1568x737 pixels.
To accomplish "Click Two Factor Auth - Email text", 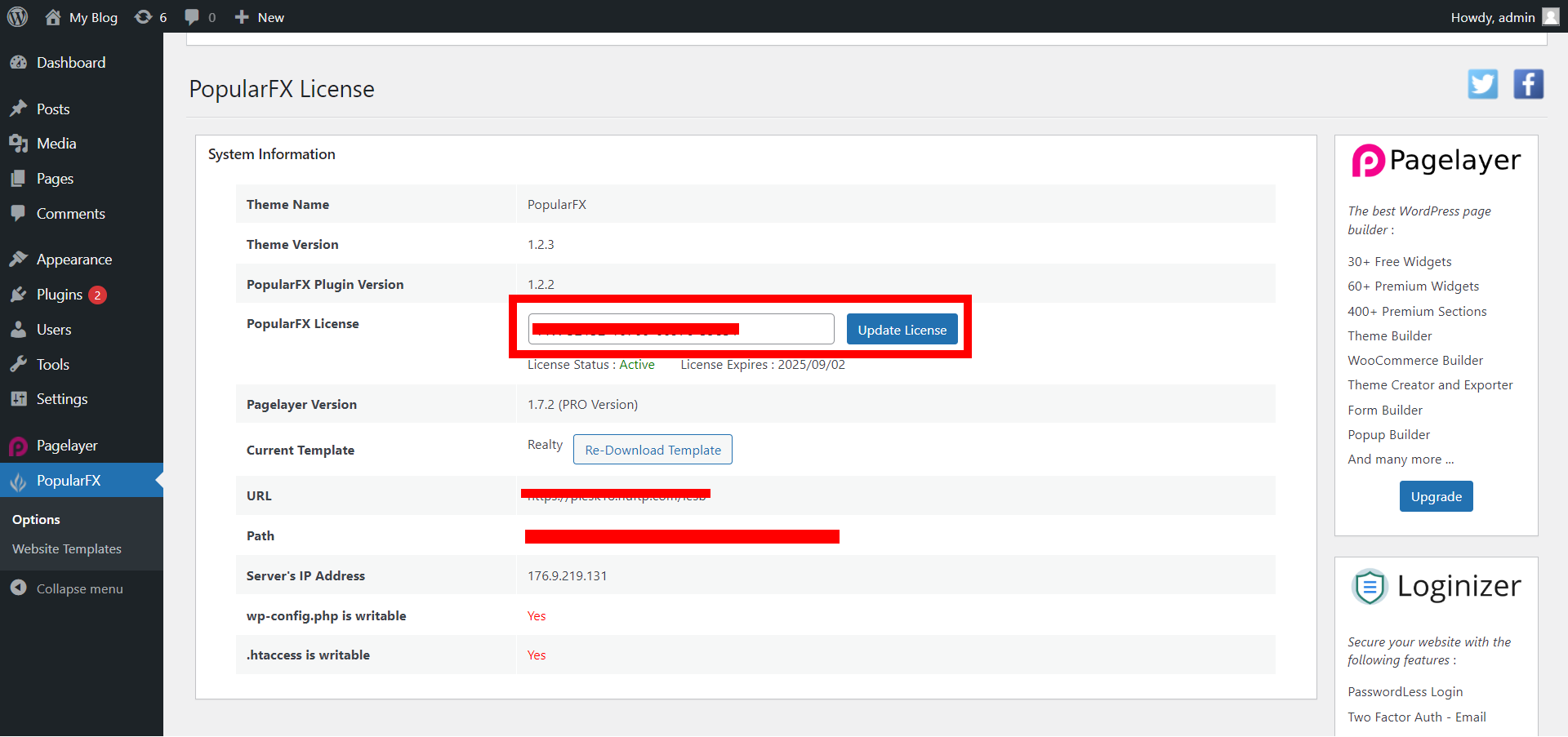I will click(x=1417, y=717).
